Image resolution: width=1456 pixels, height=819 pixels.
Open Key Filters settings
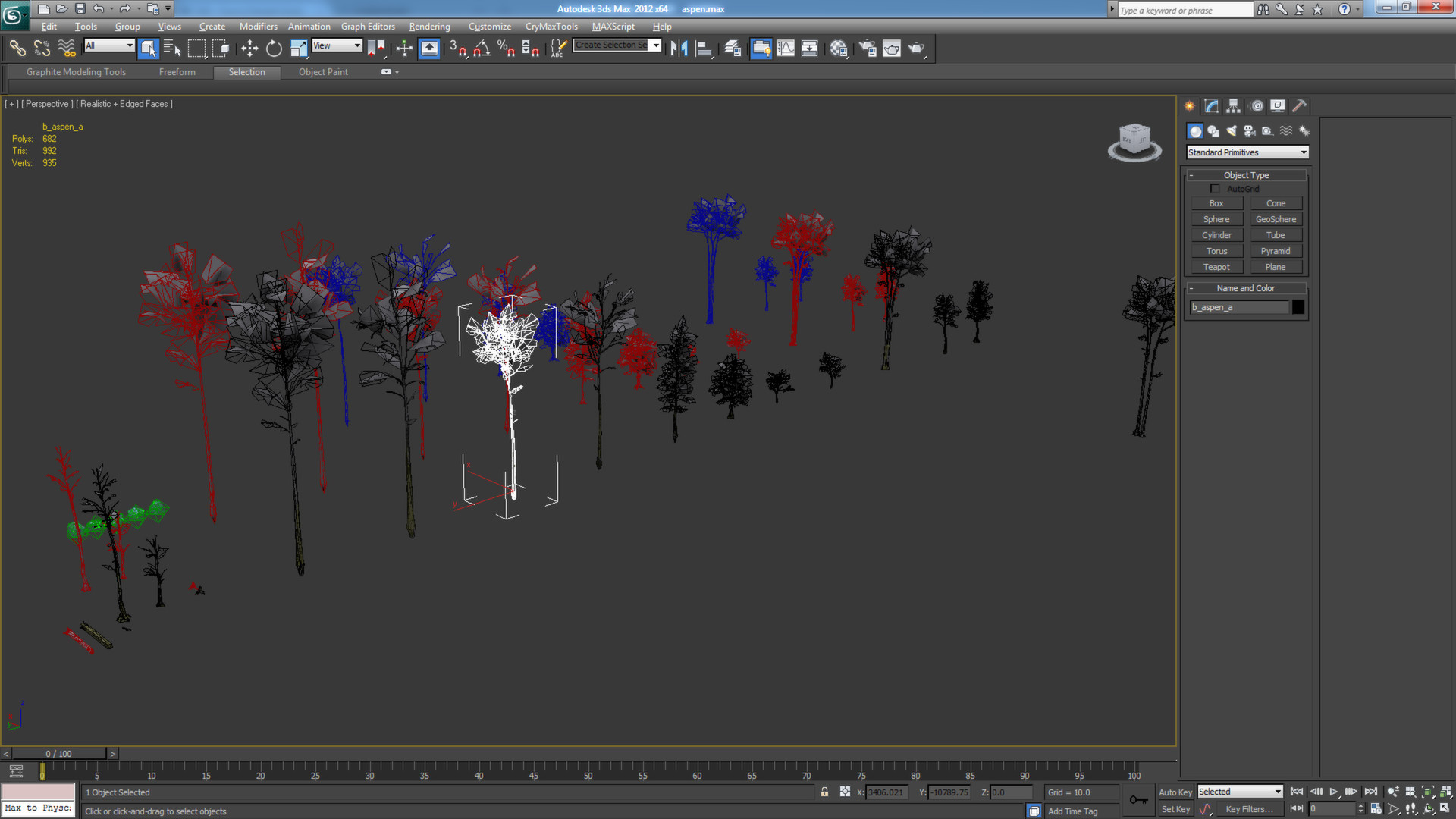1250,809
